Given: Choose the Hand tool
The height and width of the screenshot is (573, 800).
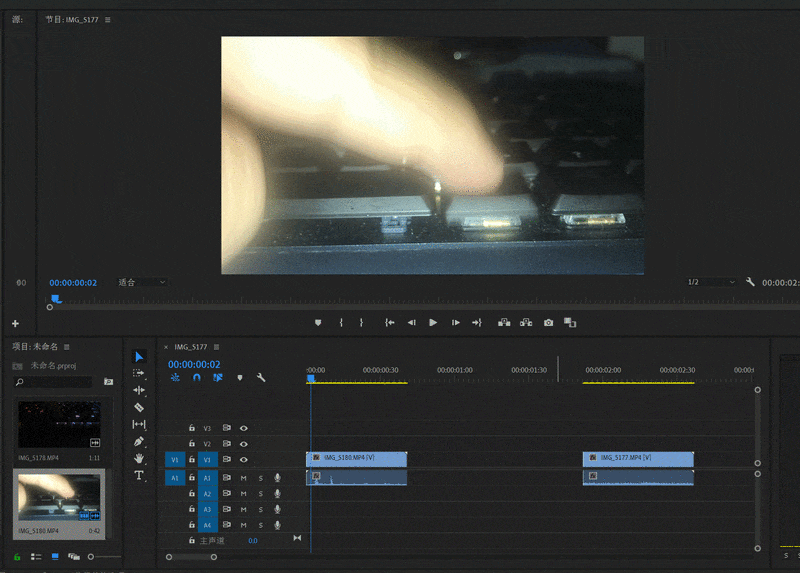Looking at the screenshot, I should pyautogui.click(x=139, y=458).
